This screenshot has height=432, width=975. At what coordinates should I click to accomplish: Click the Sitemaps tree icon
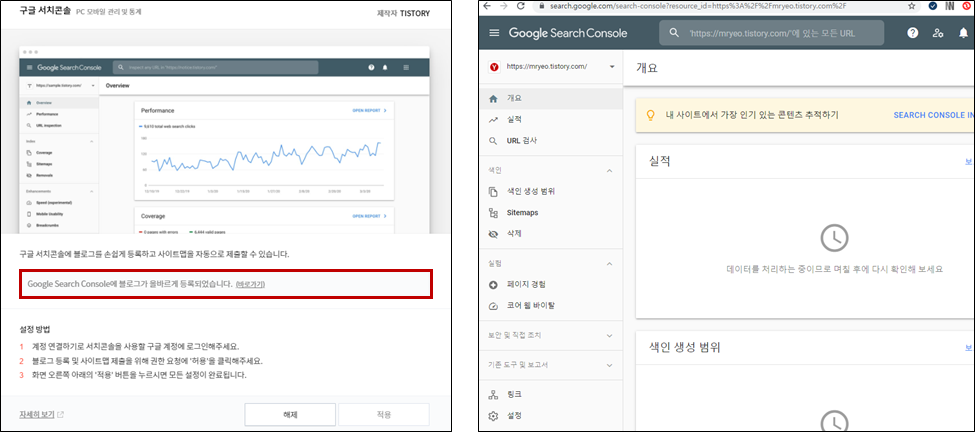[x=494, y=213]
